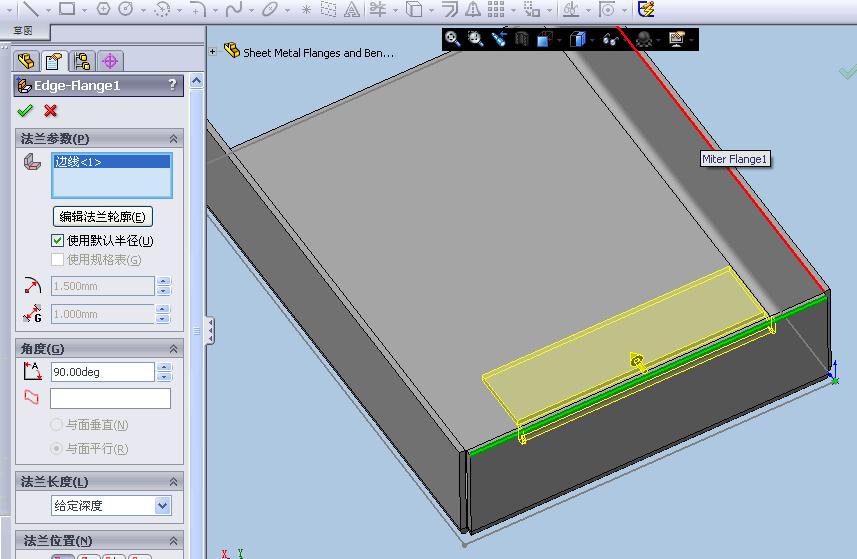Open the Rapid Sketch lightning icon
Viewport: 857px width, 559px height.
(x=646, y=9)
